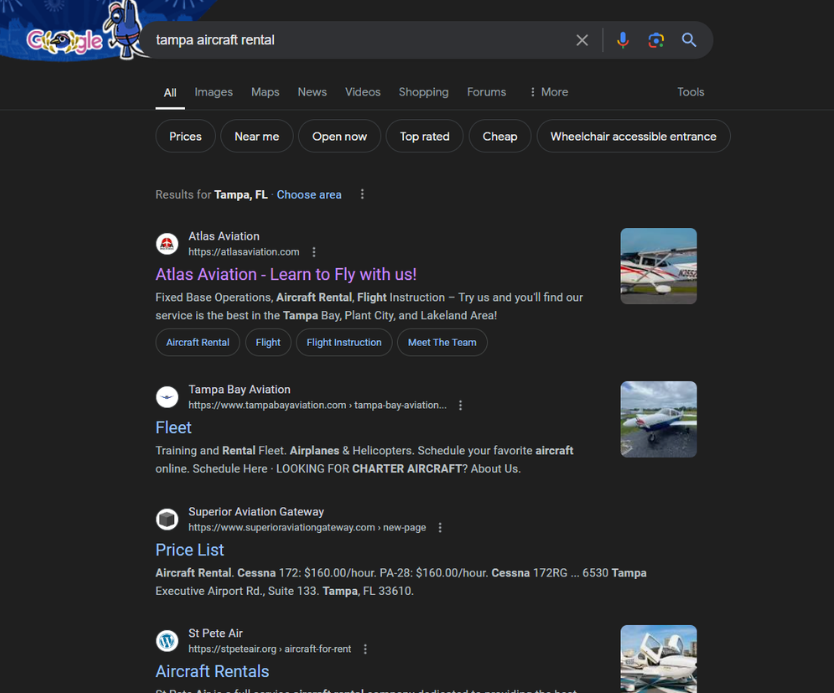Click the St Pete Air WordPress favicon
Screen dimensions: 834x693
(x=167, y=641)
